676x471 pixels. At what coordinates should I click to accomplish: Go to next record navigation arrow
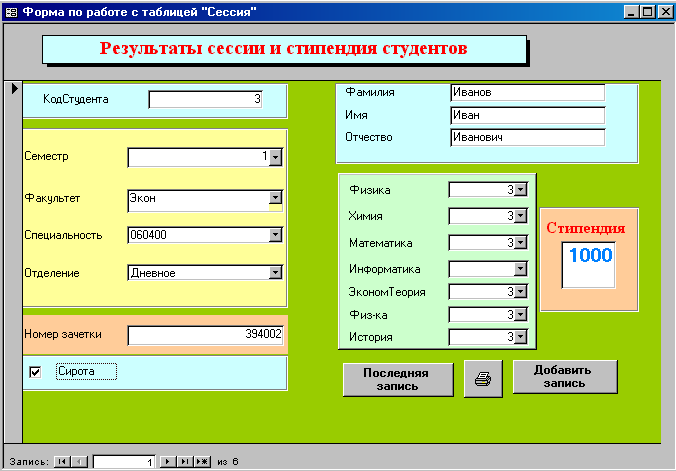168,462
